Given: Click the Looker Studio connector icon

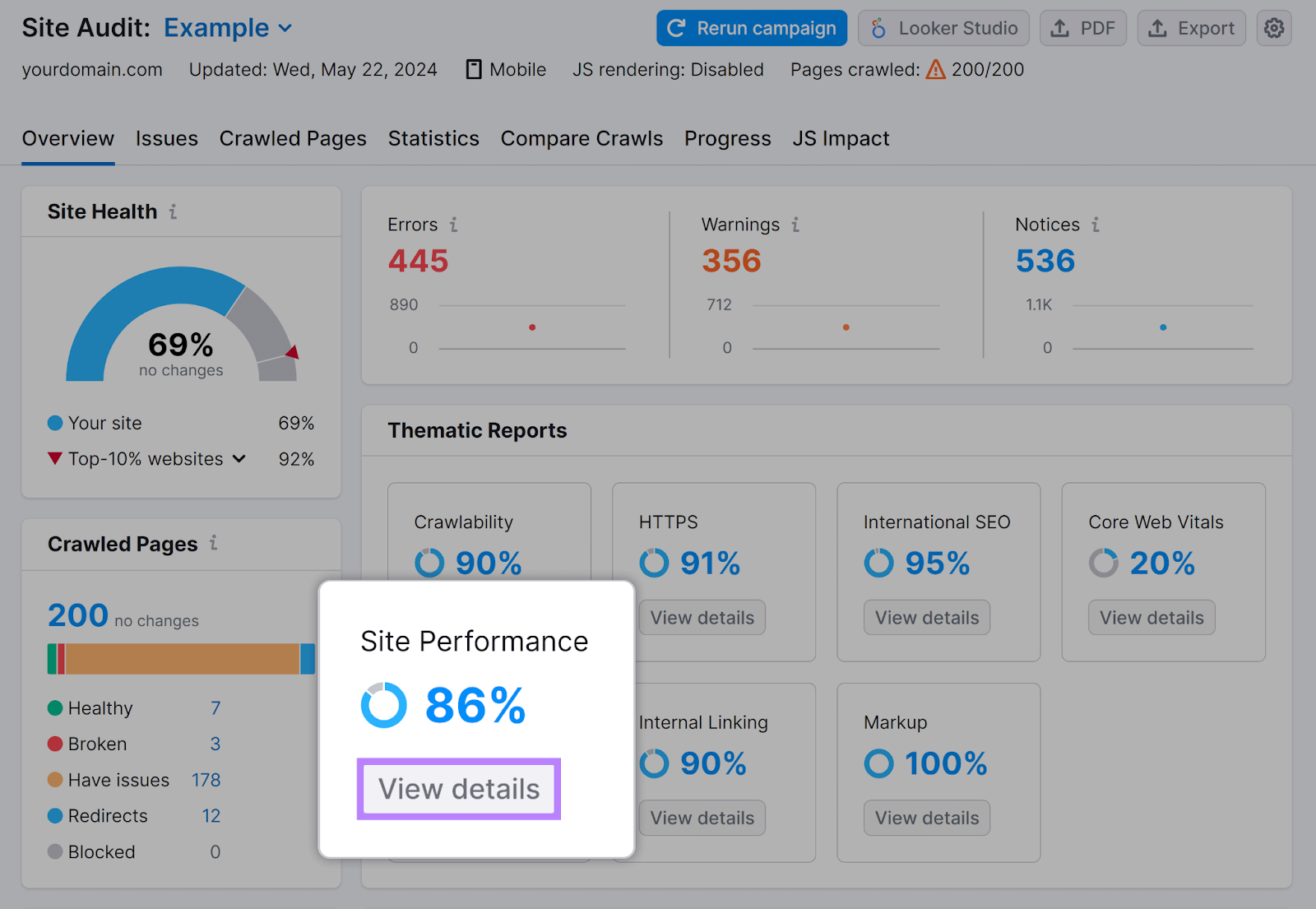Looking at the screenshot, I should point(879,27).
